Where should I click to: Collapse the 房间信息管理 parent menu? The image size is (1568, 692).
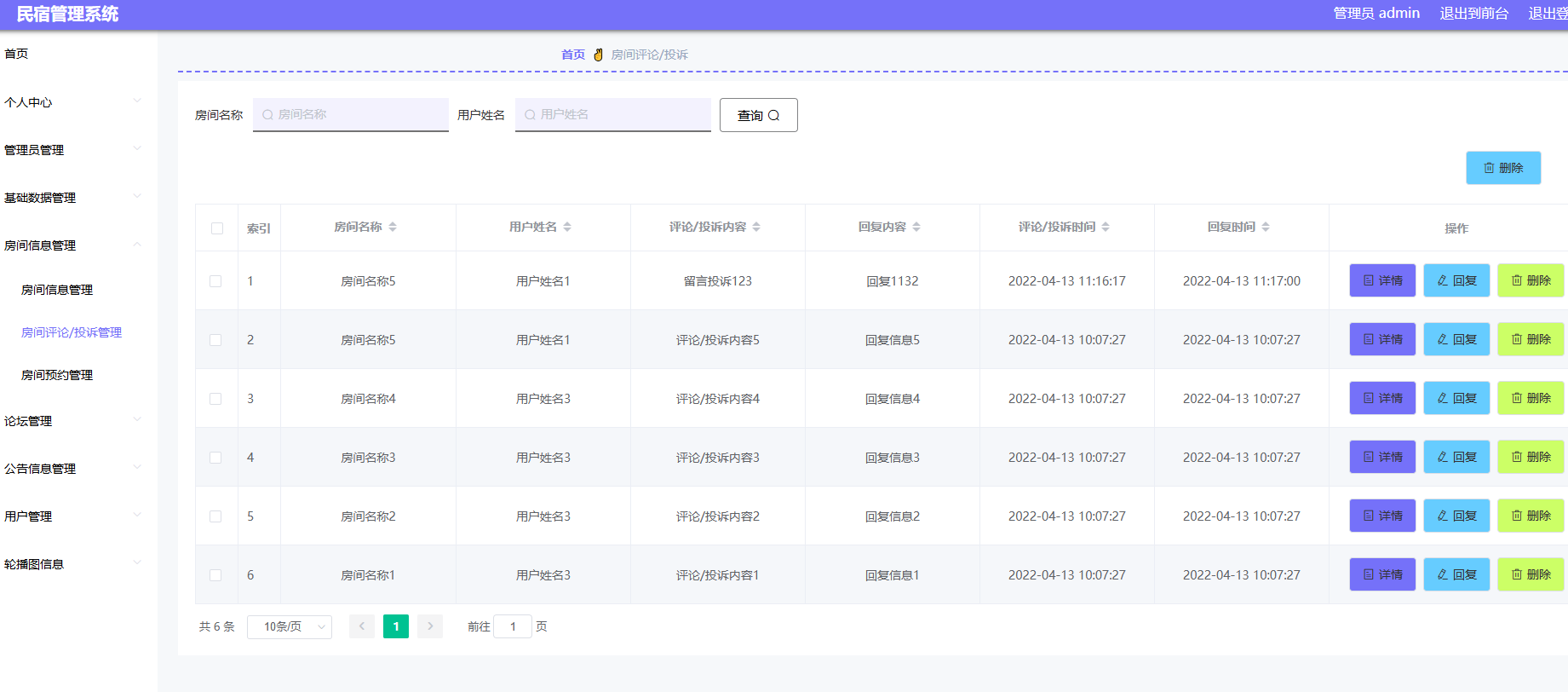coord(78,245)
